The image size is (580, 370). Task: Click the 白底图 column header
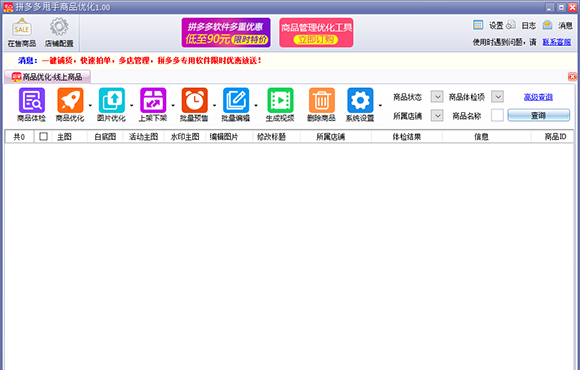(105, 137)
